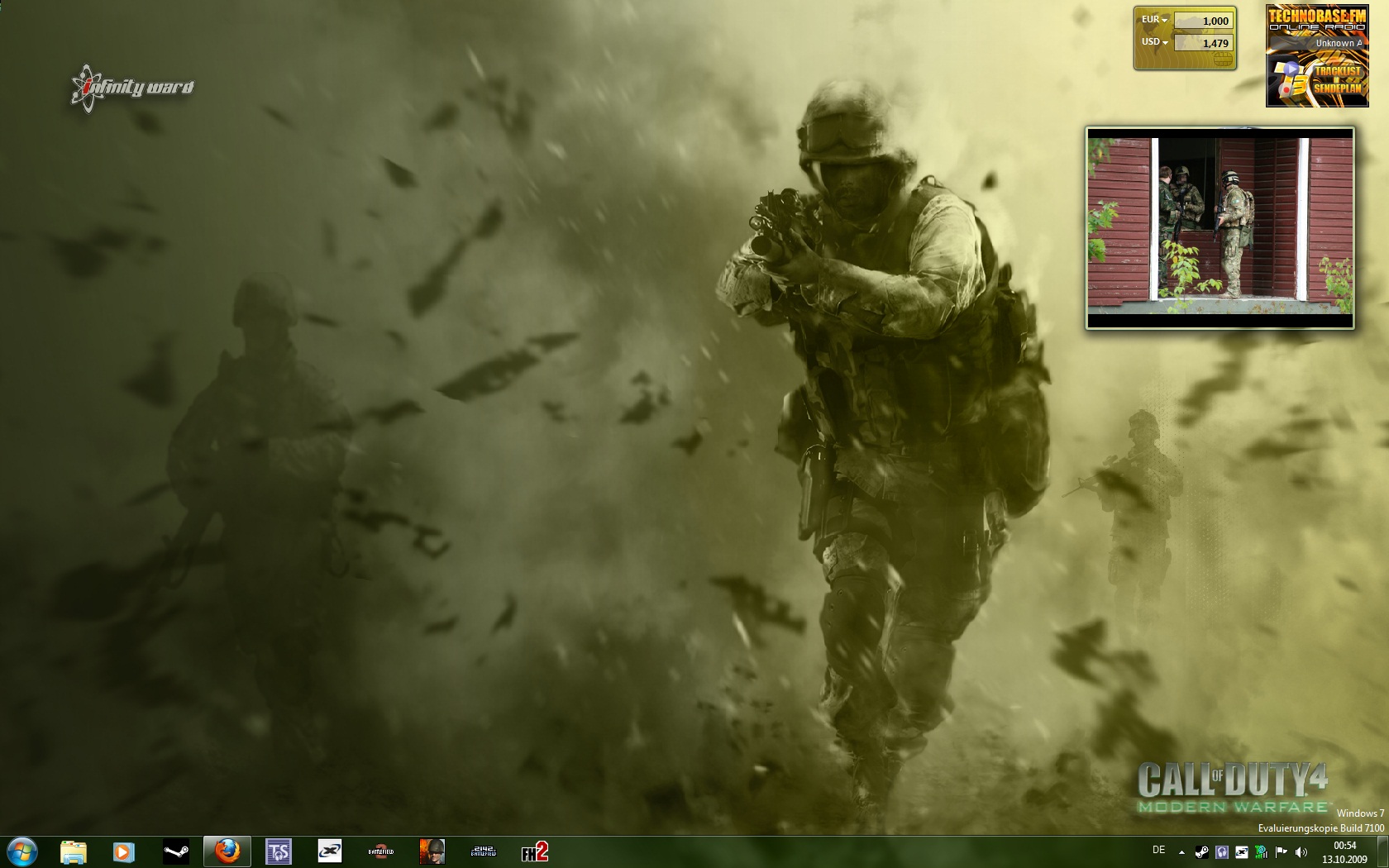Open the Windows Start menu

pyautogui.click(x=21, y=851)
